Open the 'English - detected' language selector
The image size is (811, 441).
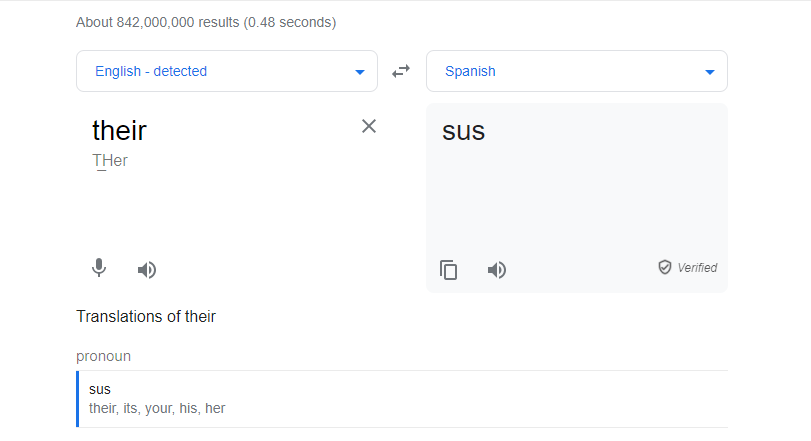227,71
